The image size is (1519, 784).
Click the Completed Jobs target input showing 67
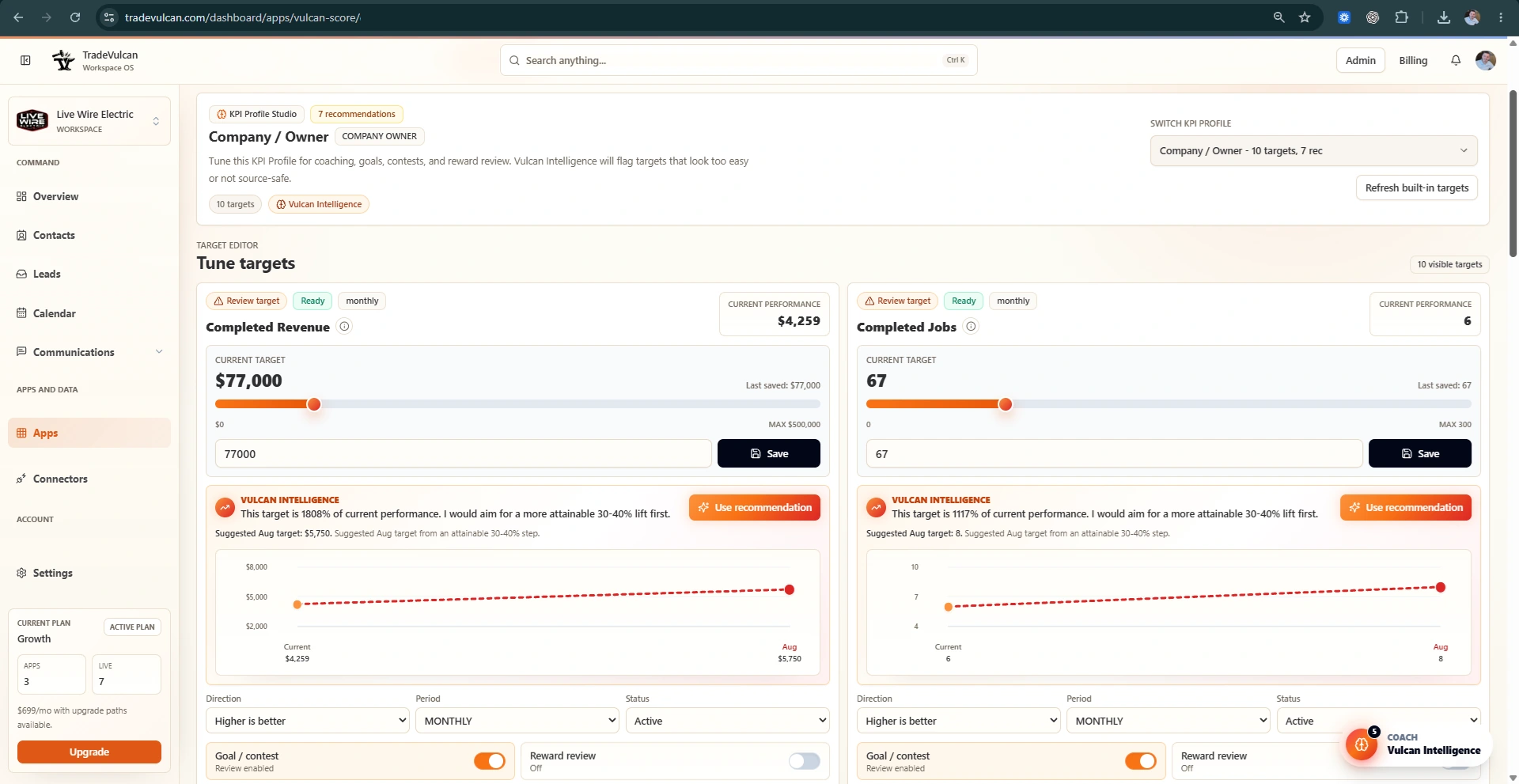[1115, 453]
